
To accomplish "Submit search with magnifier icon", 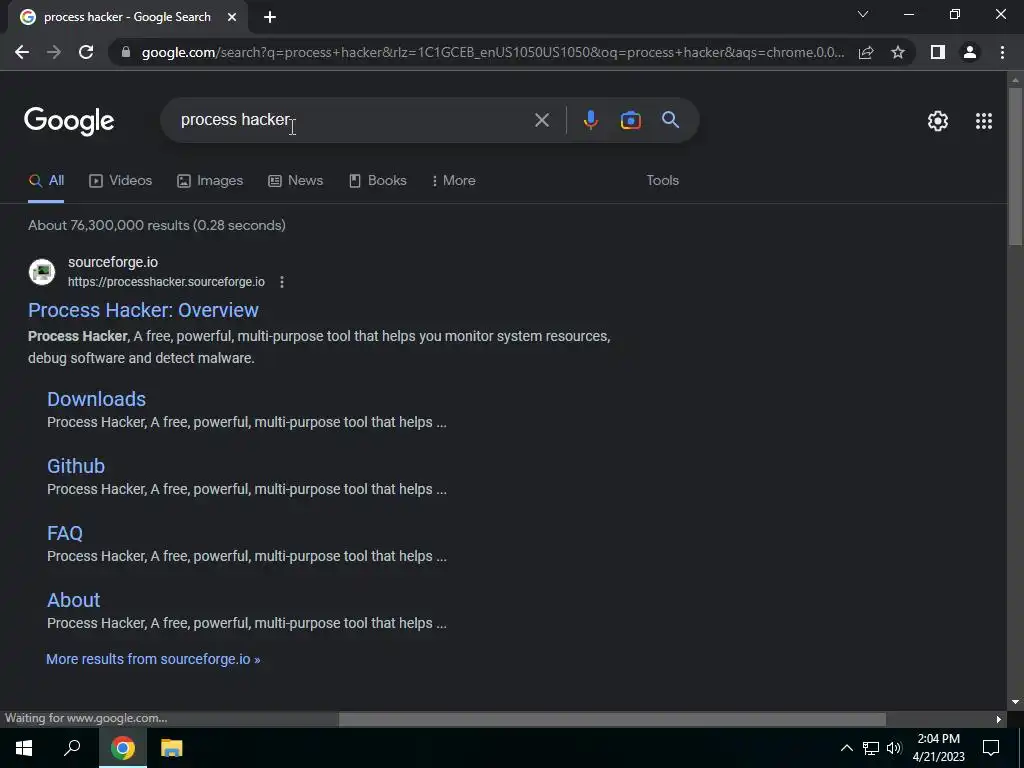I will point(671,120).
